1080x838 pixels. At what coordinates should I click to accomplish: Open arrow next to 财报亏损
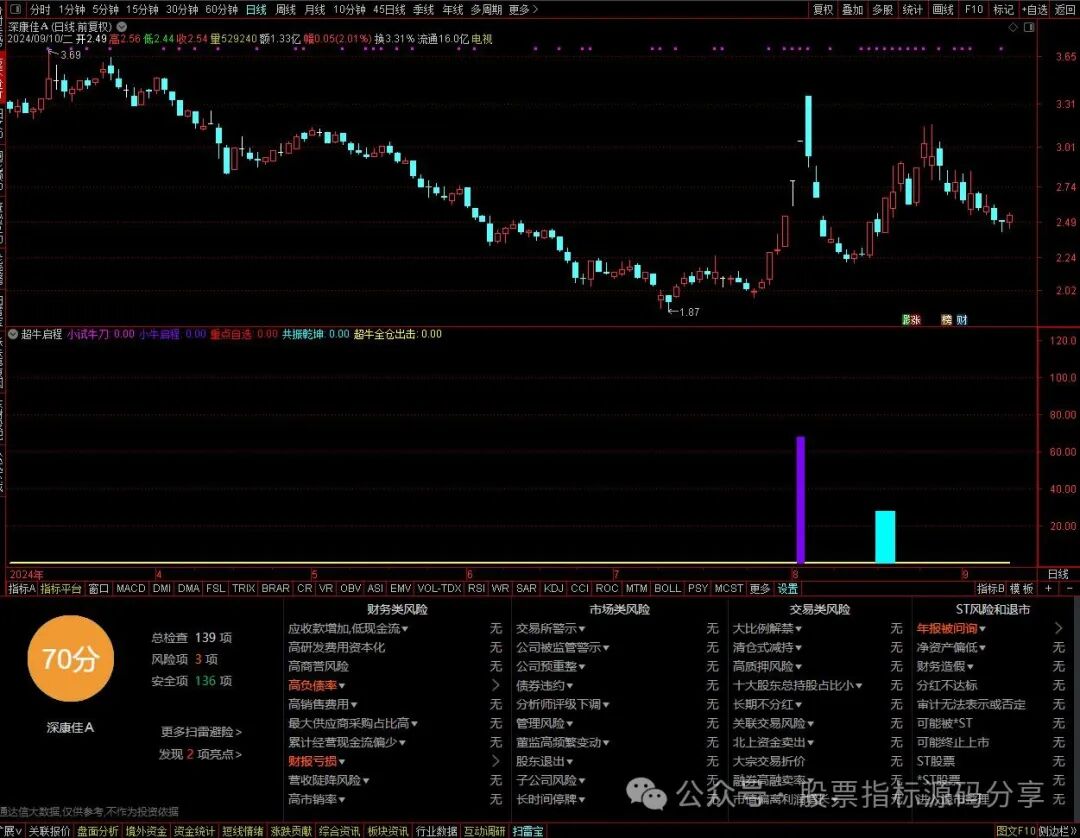(x=496, y=762)
